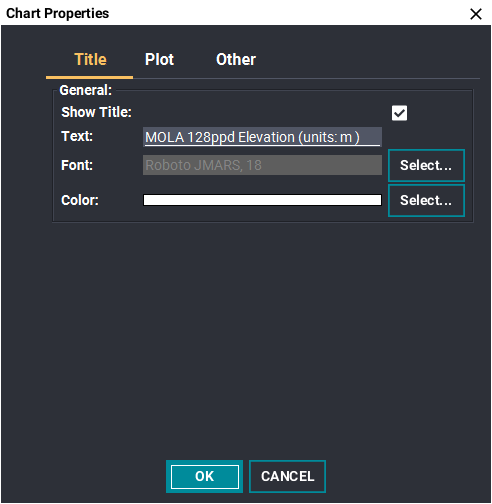Switch to the Title tab
The width and height of the screenshot is (492, 504).
[x=90, y=60]
